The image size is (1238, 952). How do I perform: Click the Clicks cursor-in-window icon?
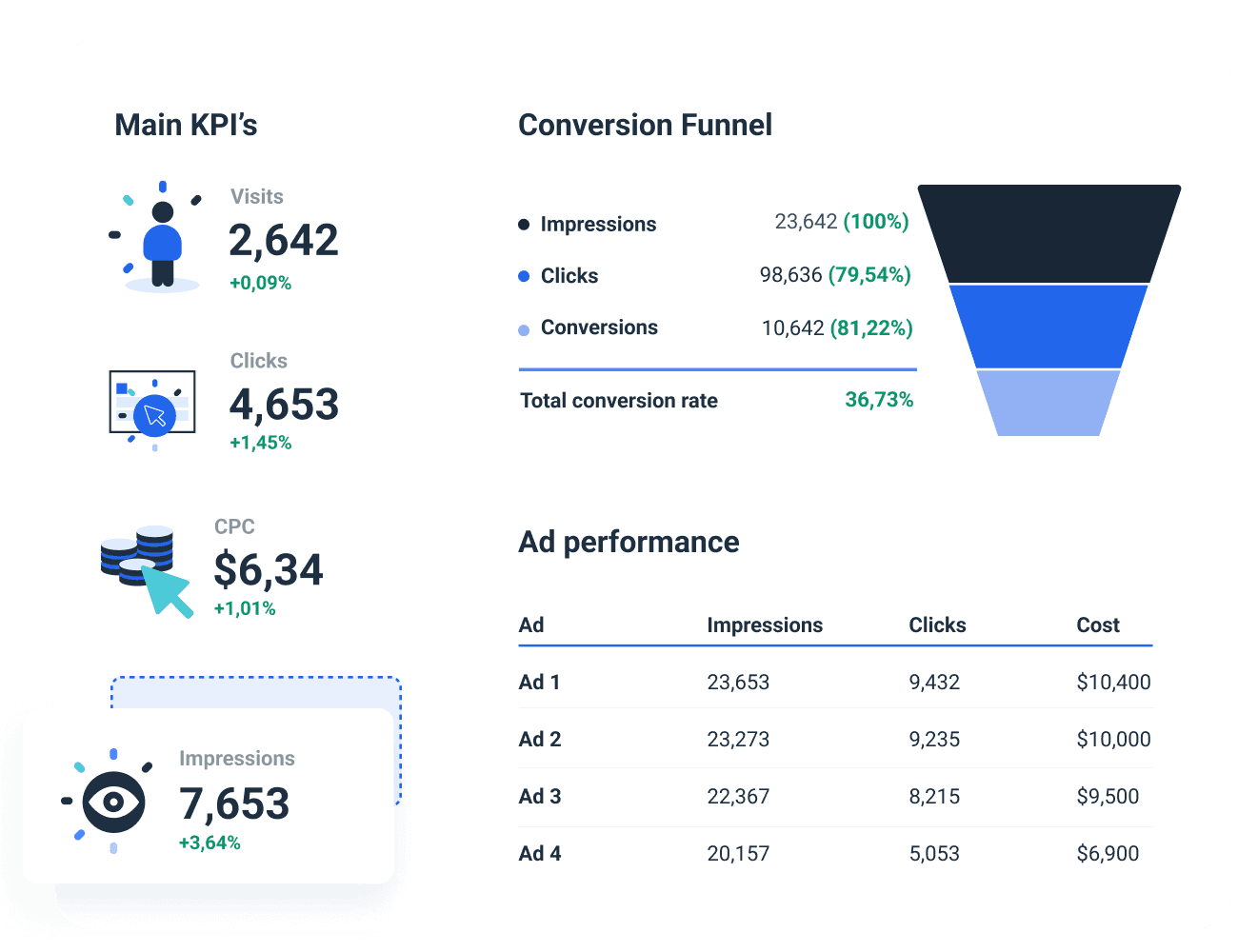152,403
